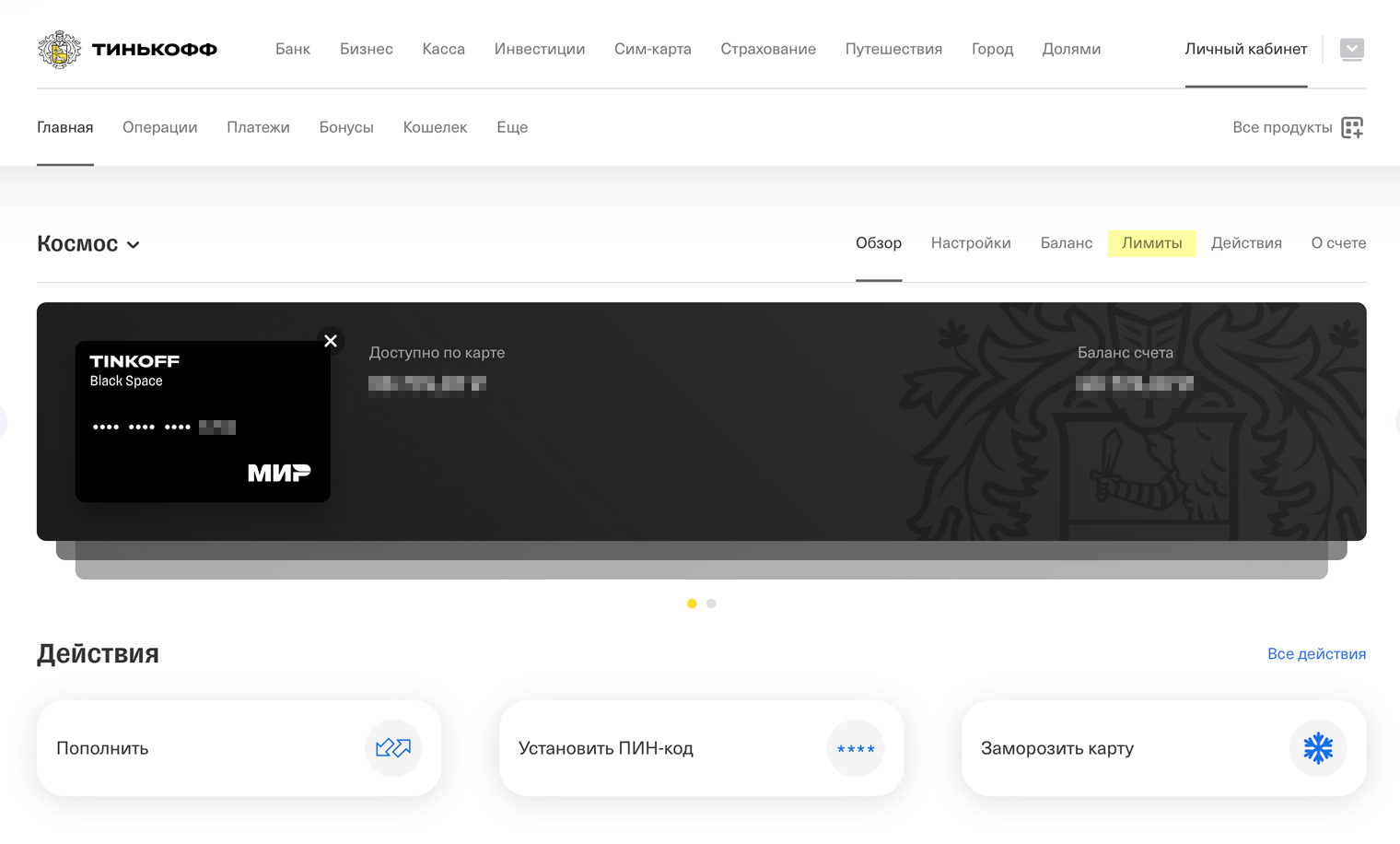The height and width of the screenshot is (844, 1400).
Task: Click the МИР logo on the card
Action: pos(279,473)
